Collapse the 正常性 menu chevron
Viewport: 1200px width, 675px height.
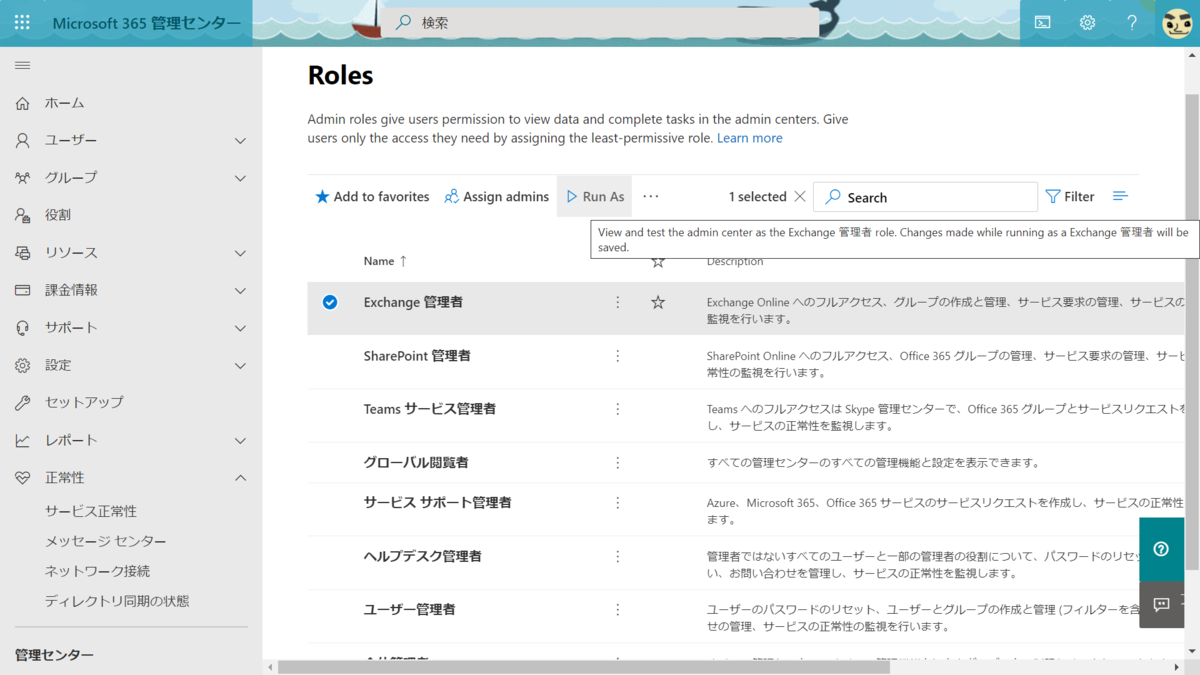240,478
